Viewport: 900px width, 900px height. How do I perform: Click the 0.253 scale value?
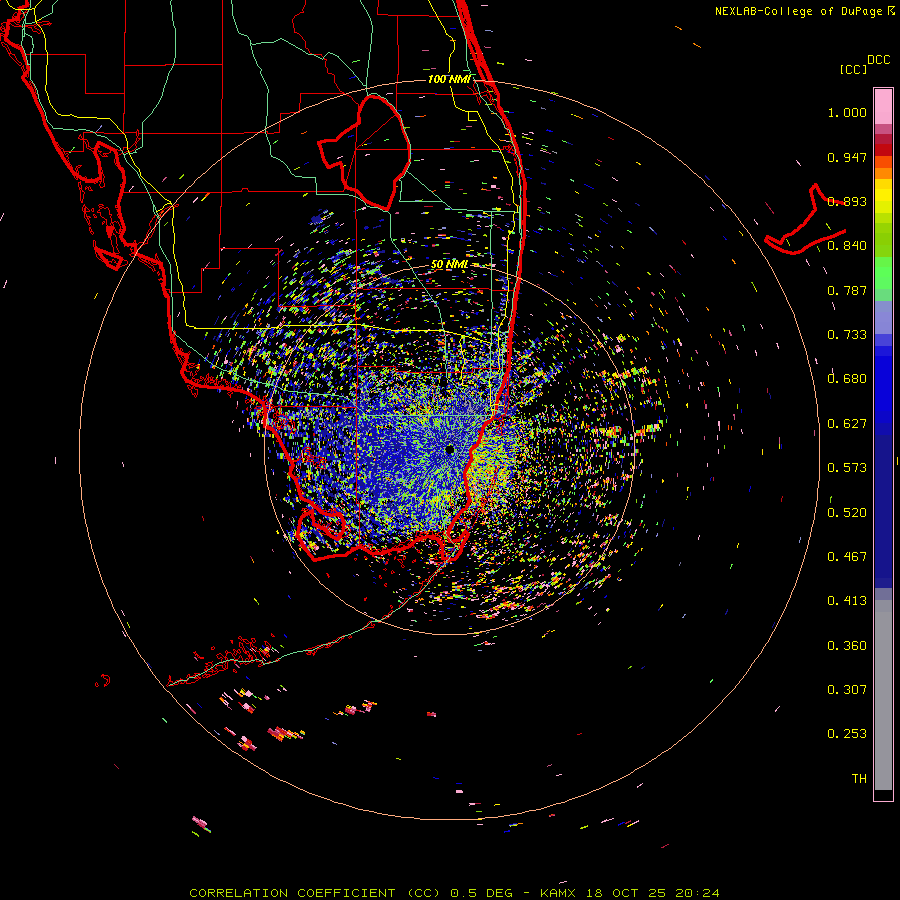click(x=847, y=734)
